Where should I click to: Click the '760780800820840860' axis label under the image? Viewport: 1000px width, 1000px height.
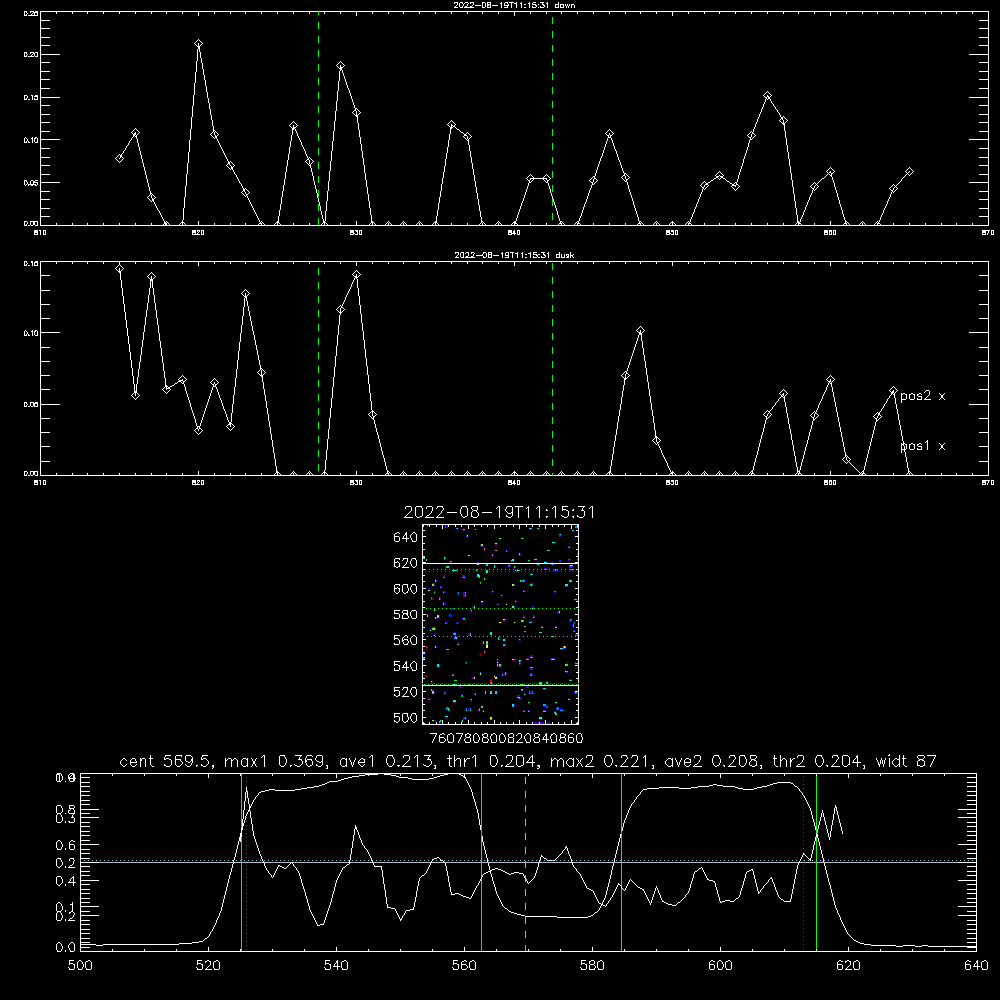(x=506, y=739)
